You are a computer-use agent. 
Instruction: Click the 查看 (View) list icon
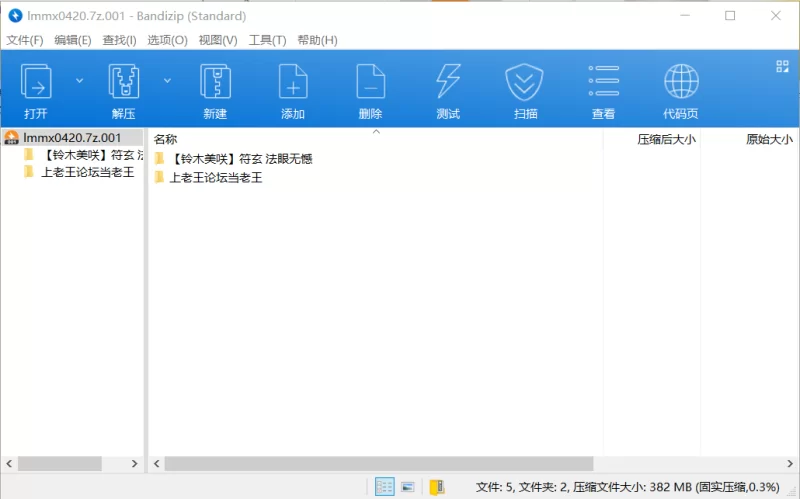point(604,81)
